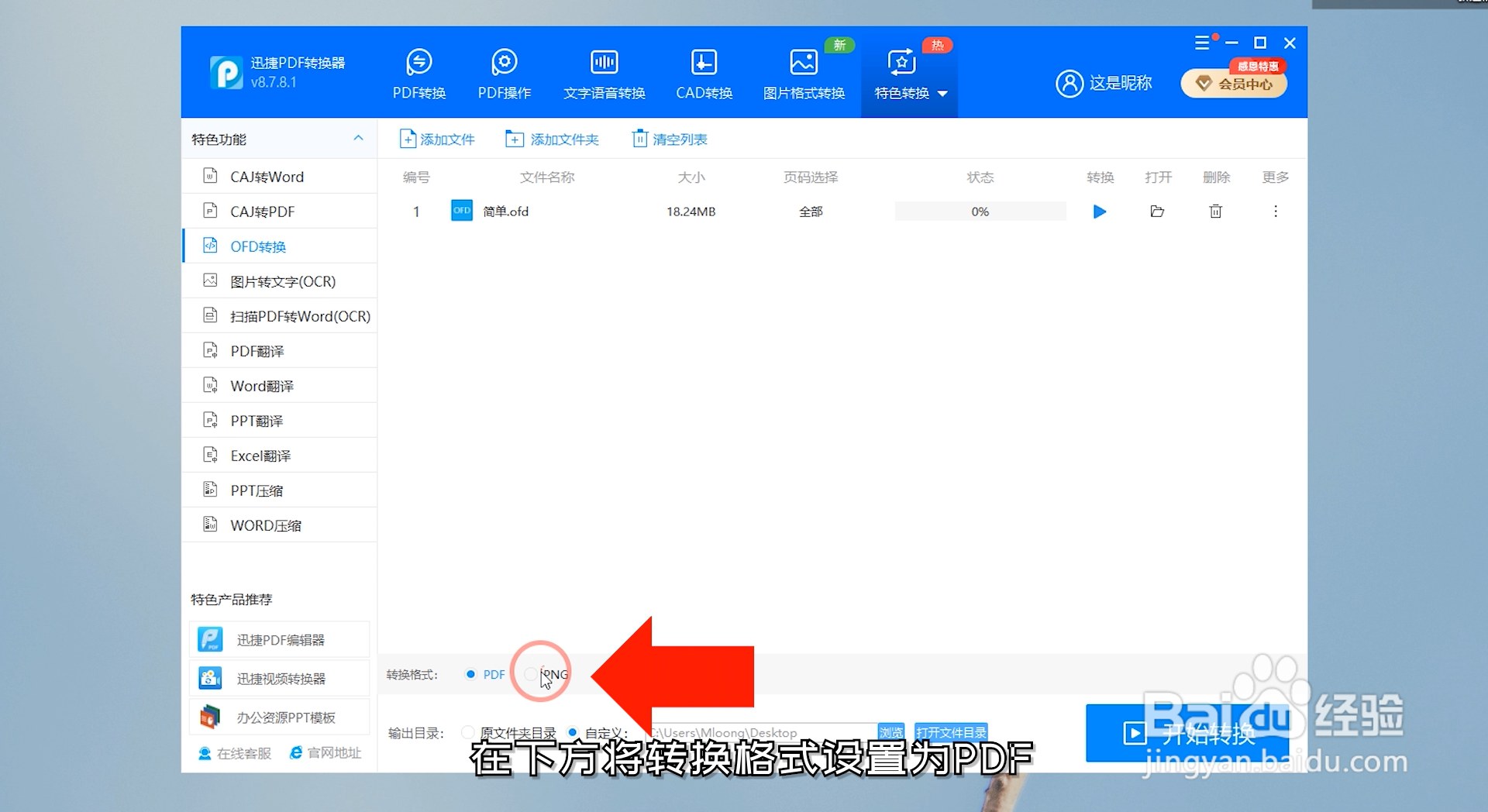Click the OFD转换 file icon
This screenshot has width=1488, height=812.
pos(210,246)
